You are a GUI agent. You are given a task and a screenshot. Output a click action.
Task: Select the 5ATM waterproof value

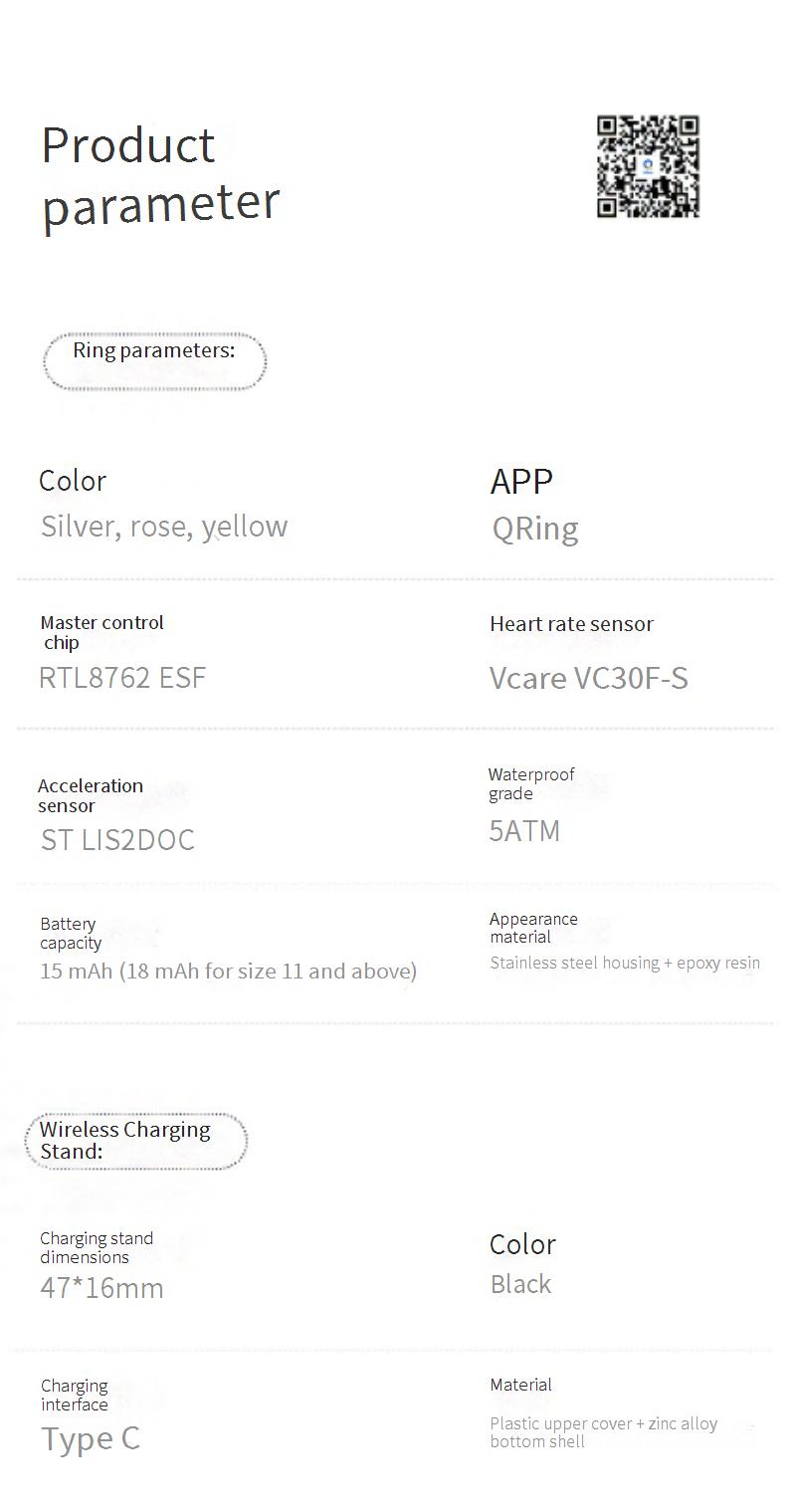point(524,831)
